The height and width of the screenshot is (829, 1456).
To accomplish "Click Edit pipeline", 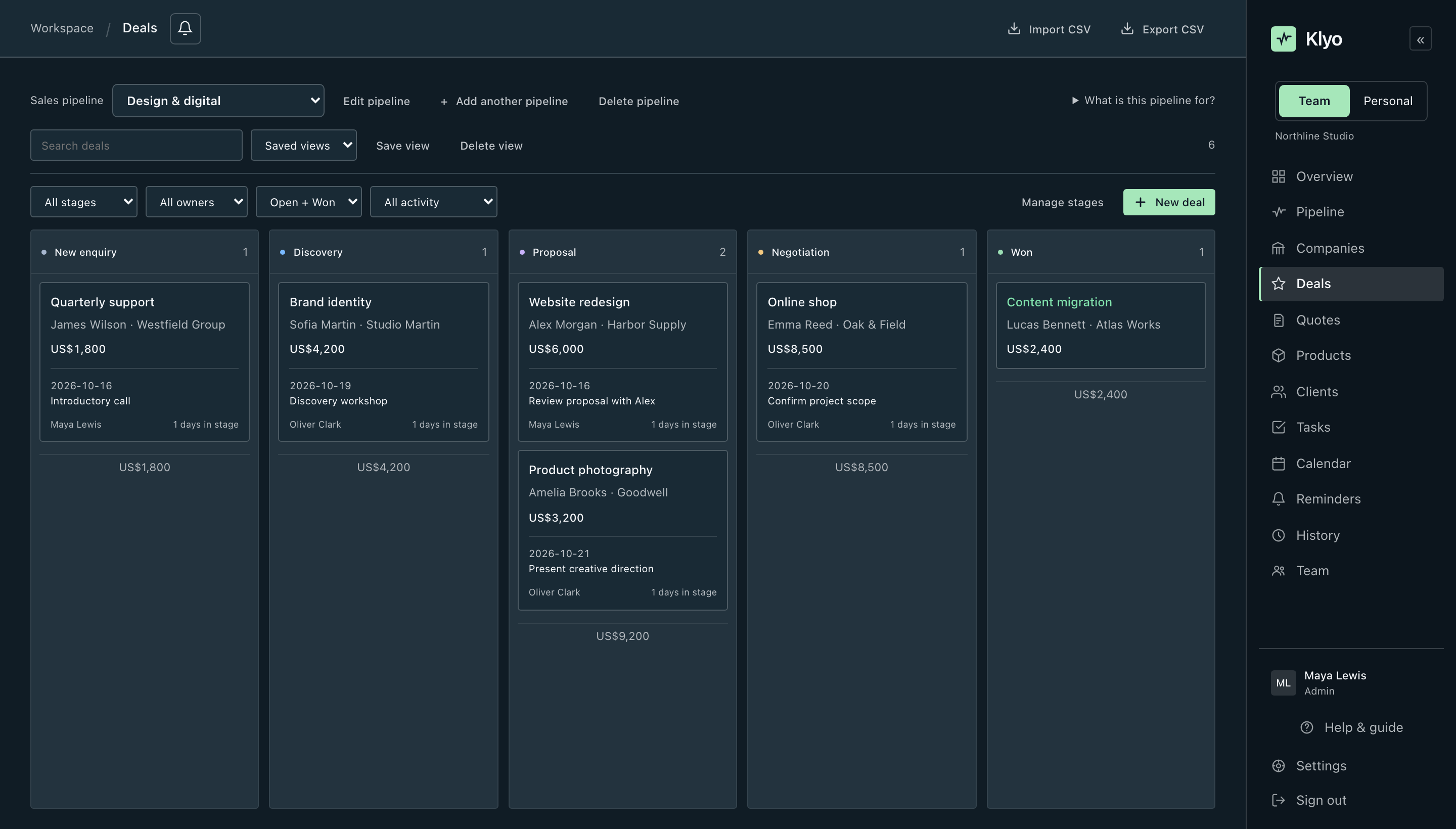I will [376, 101].
